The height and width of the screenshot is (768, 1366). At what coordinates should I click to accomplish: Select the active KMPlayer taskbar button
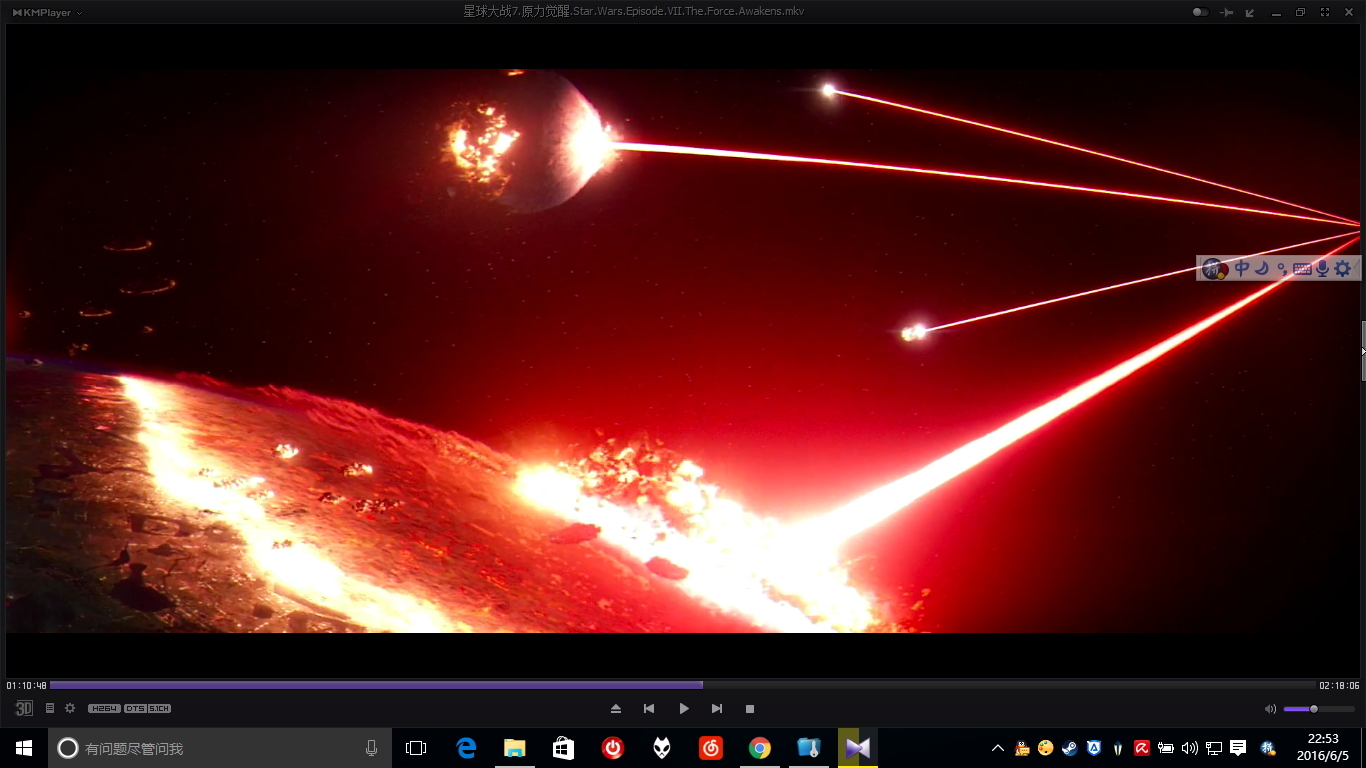(858, 748)
